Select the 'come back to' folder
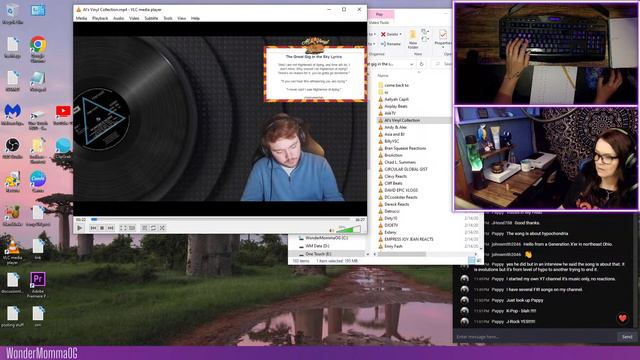 click(x=393, y=85)
